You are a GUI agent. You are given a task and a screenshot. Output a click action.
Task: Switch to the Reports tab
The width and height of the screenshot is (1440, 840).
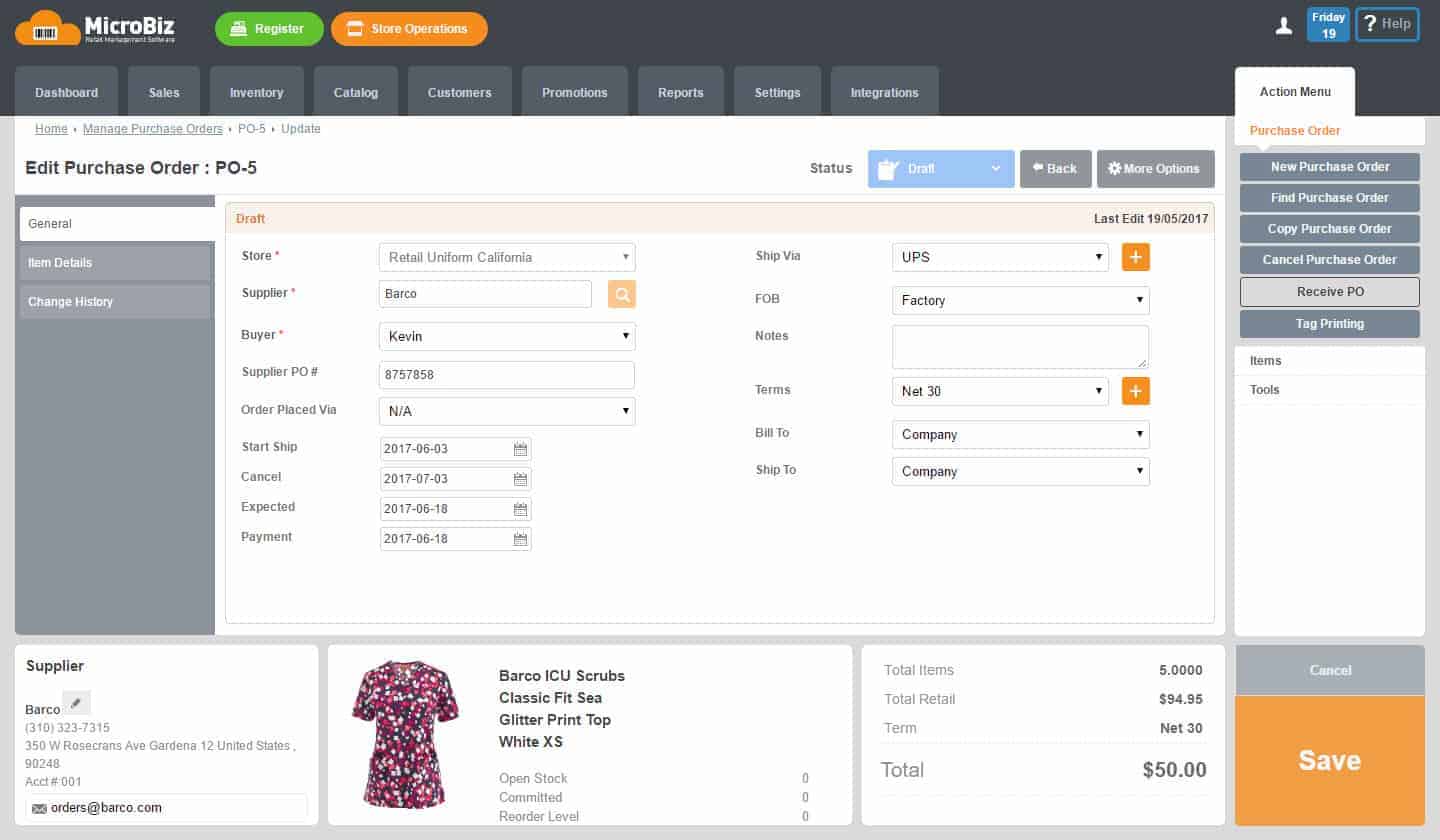coord(681,92)
